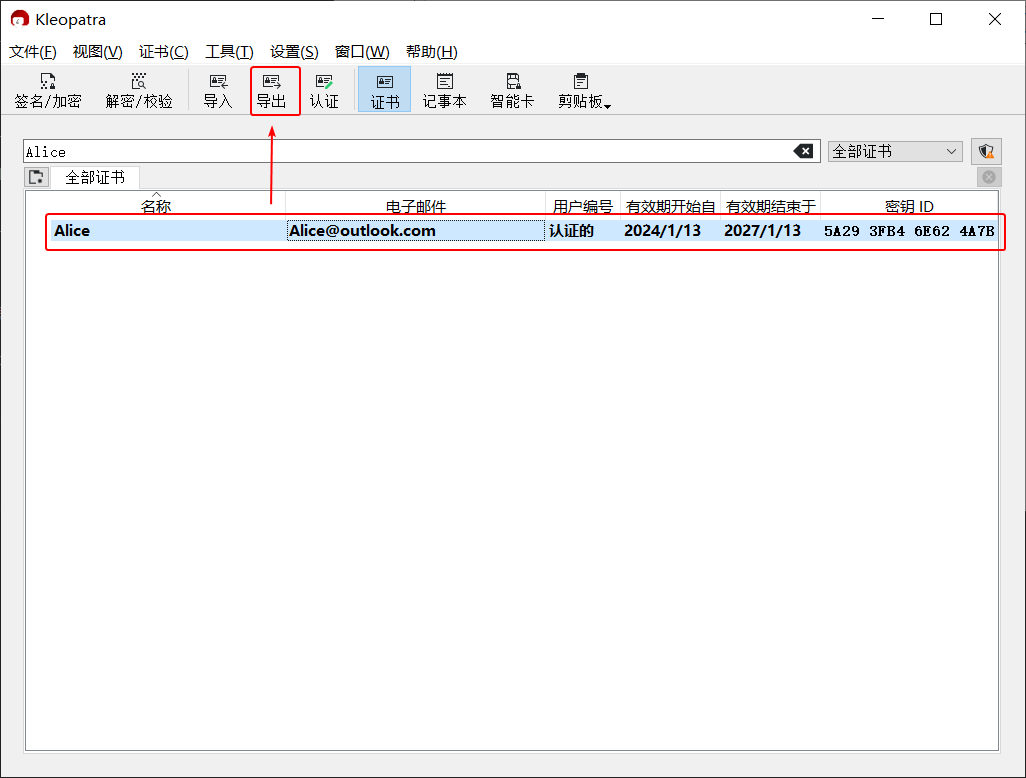This screenshot has height=778, width=1026.
Task: Open the View (视图) menu
Action: (x=97, y=52)
